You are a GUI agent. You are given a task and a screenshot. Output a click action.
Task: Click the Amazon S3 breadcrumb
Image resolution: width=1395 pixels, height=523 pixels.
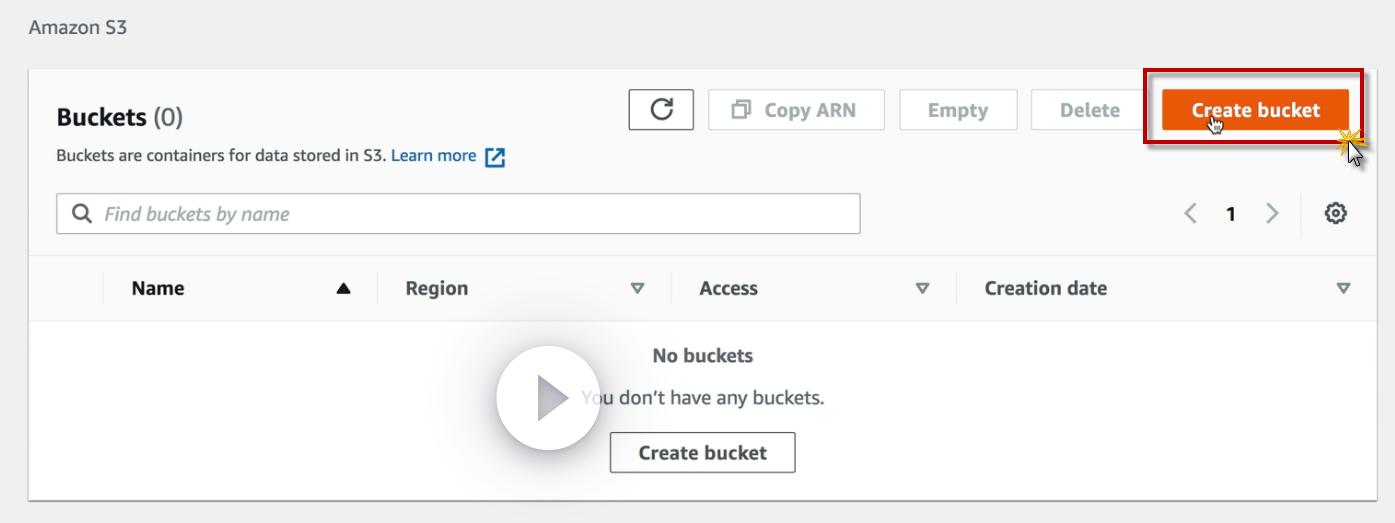click(78, 27)
